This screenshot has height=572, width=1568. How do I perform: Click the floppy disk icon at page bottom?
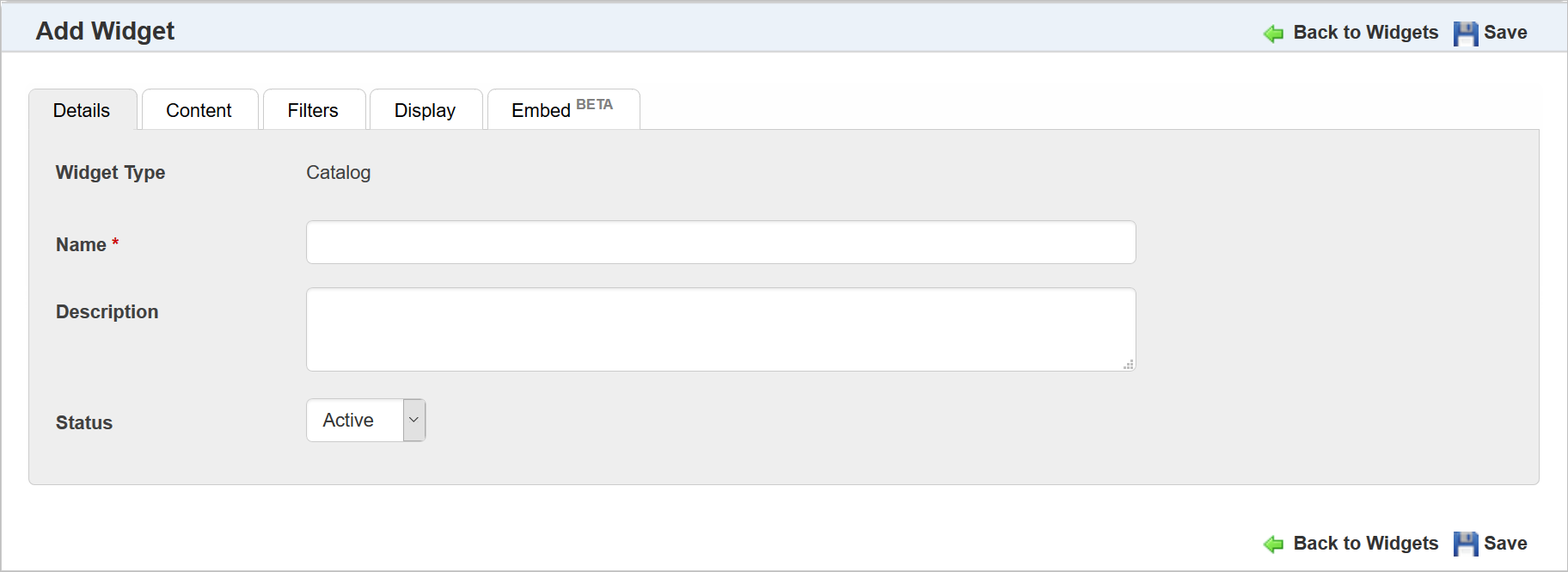[1466, 544]
